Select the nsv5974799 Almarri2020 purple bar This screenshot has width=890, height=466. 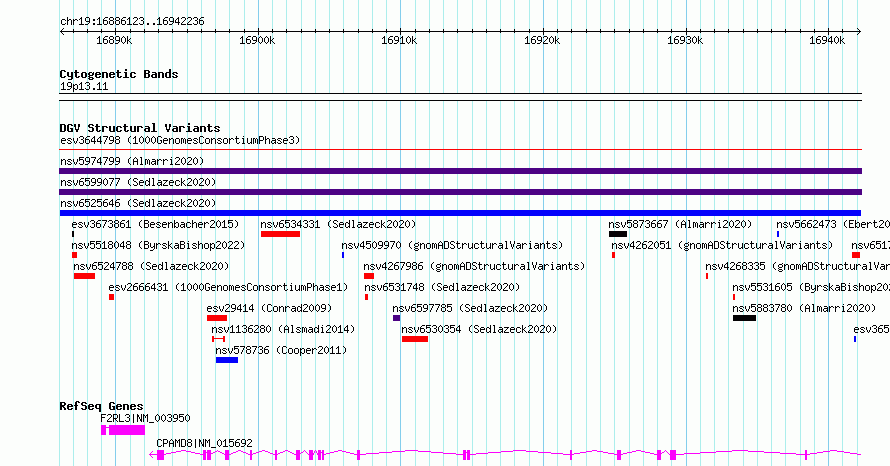(x=460, y=171)
